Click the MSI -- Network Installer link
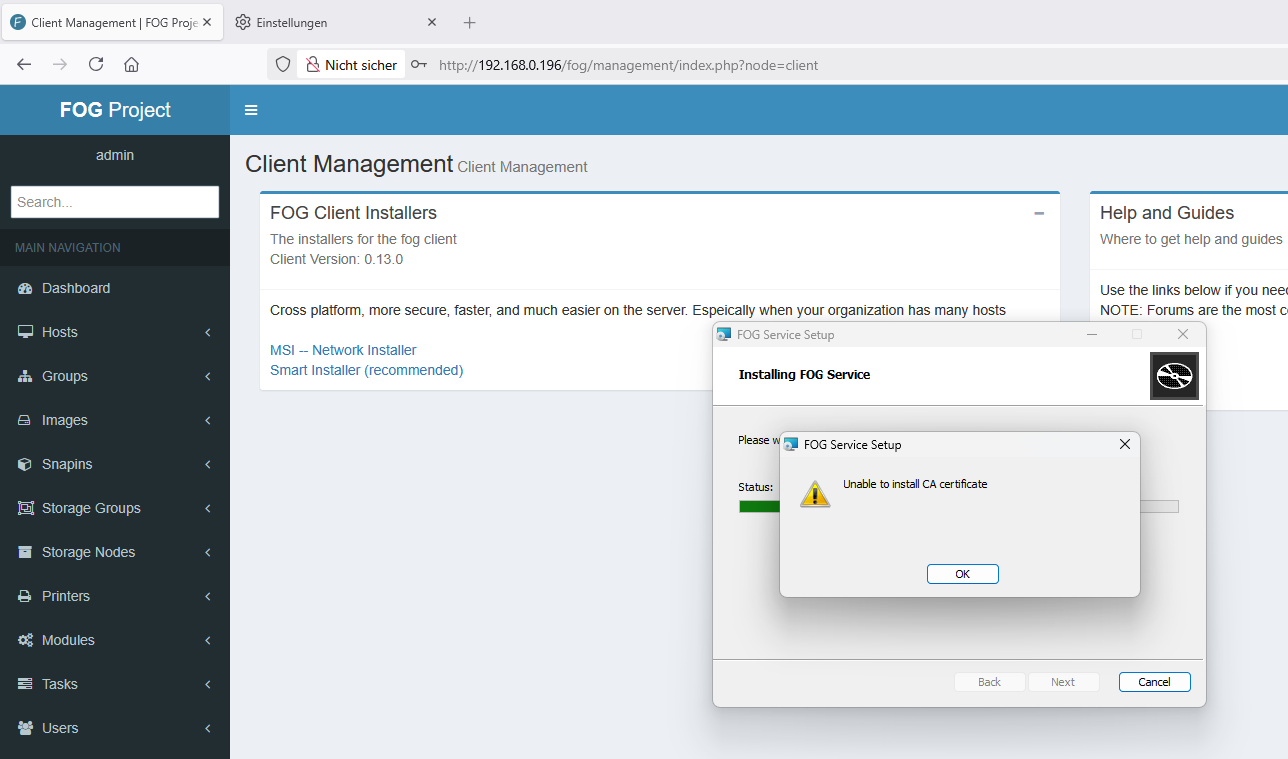1288x759 pixels. click(343, 350)
